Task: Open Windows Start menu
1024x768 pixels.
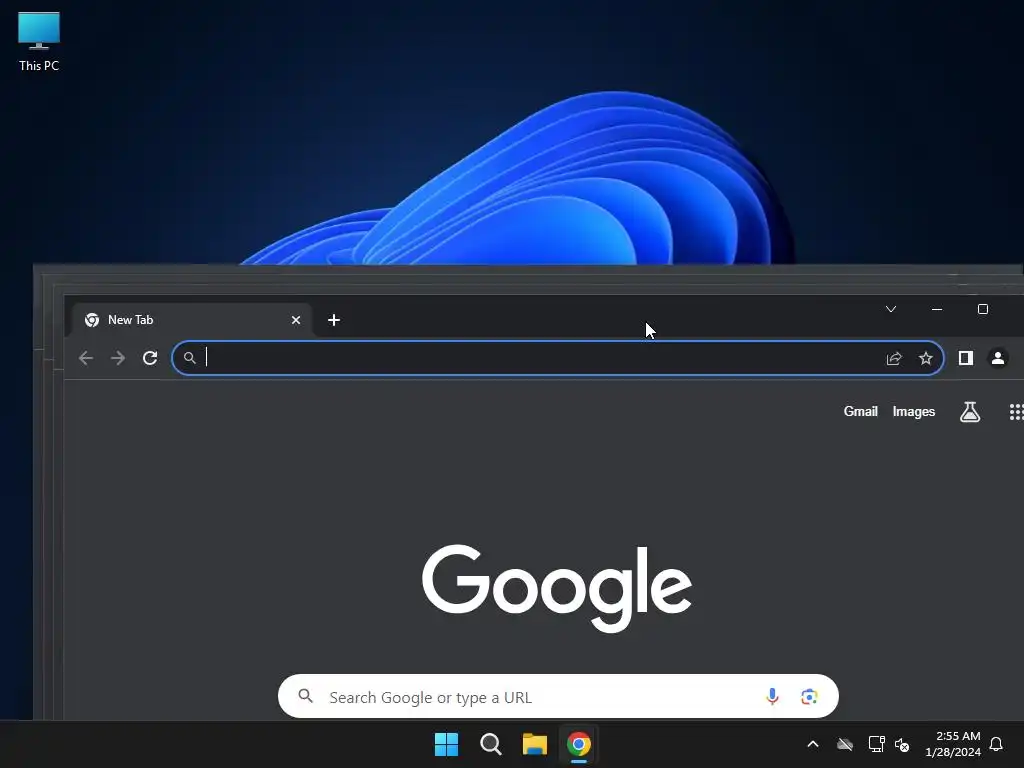Action: tap(447, 744)
